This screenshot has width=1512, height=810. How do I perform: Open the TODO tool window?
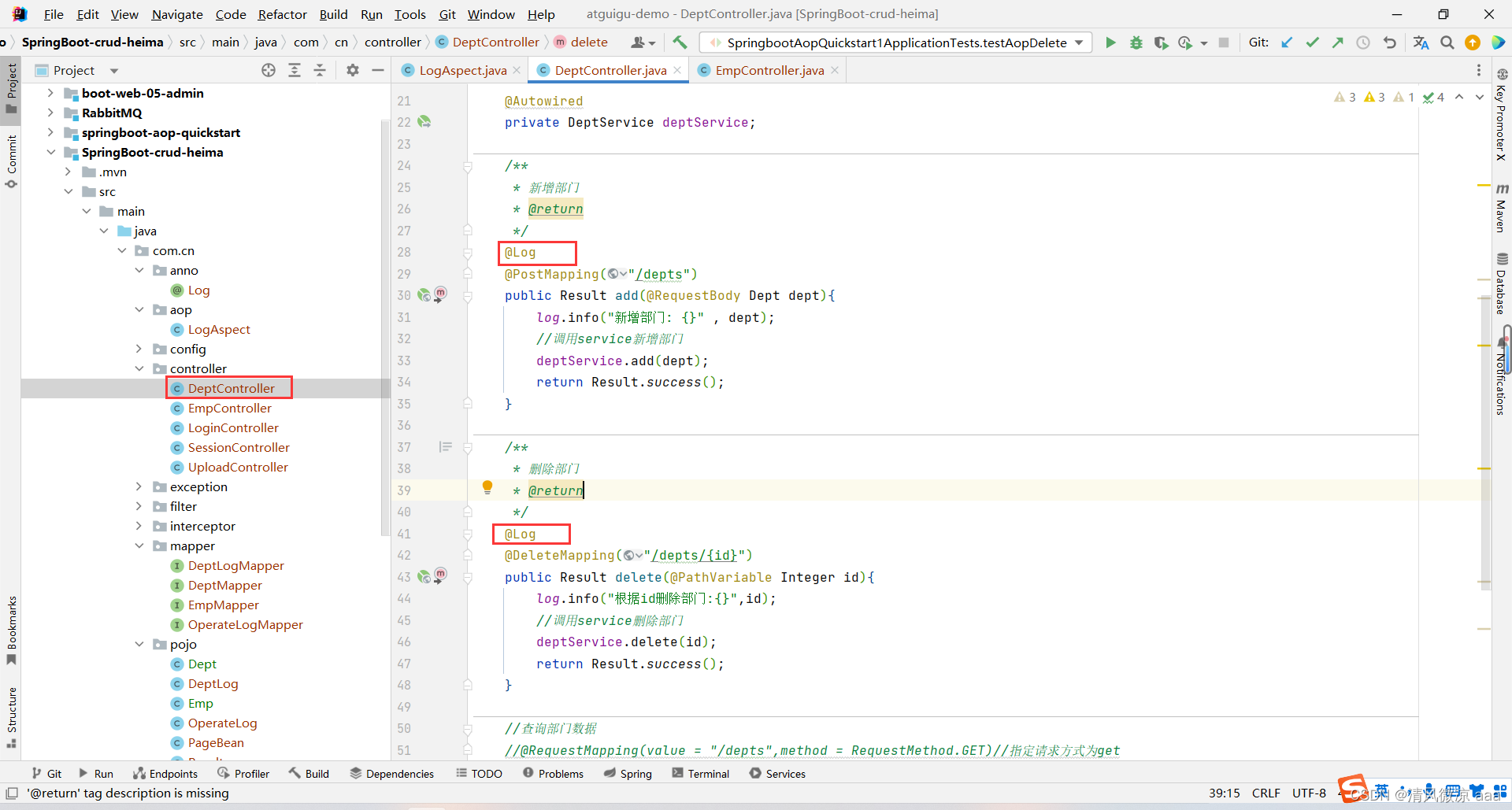[479, 774]
